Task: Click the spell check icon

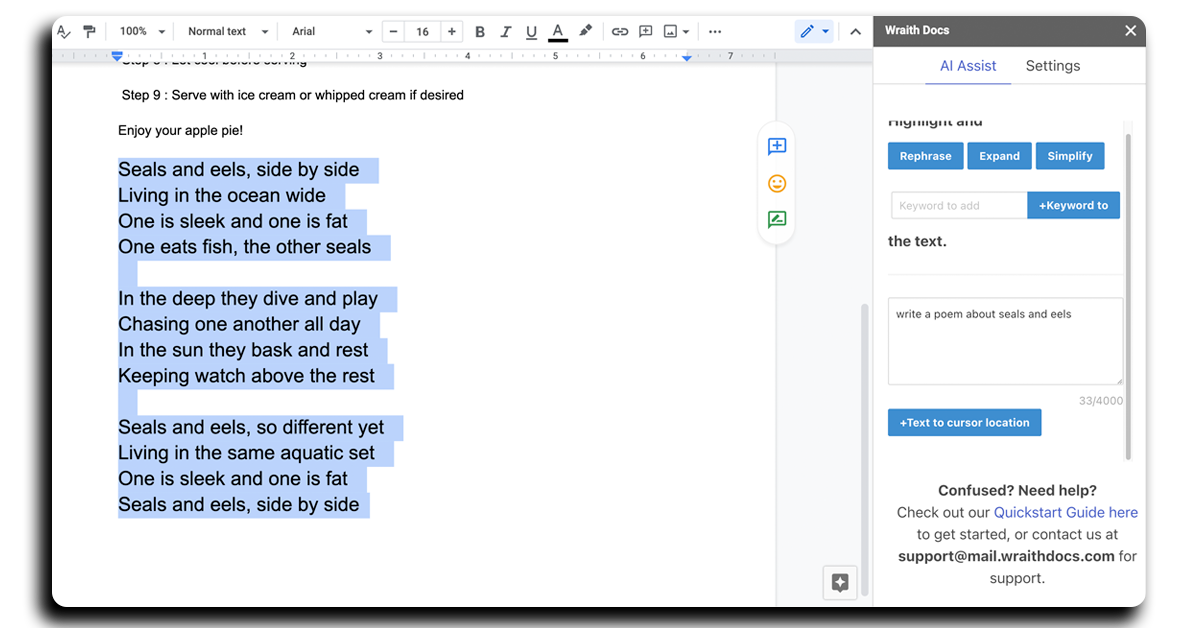Action: 64,32
